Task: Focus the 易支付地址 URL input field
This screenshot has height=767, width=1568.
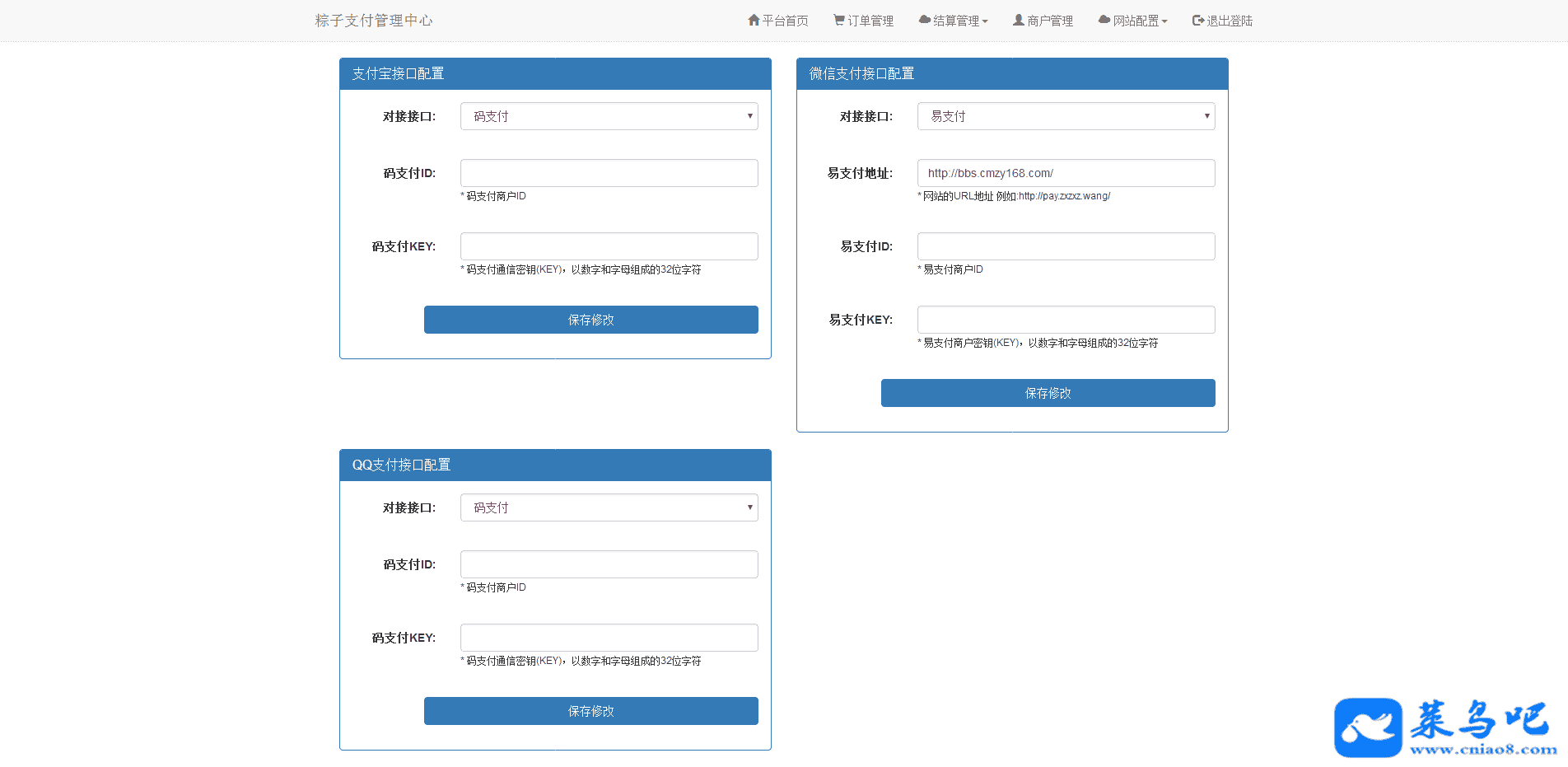Action: pyautogui.click(x=1066, y=173)
